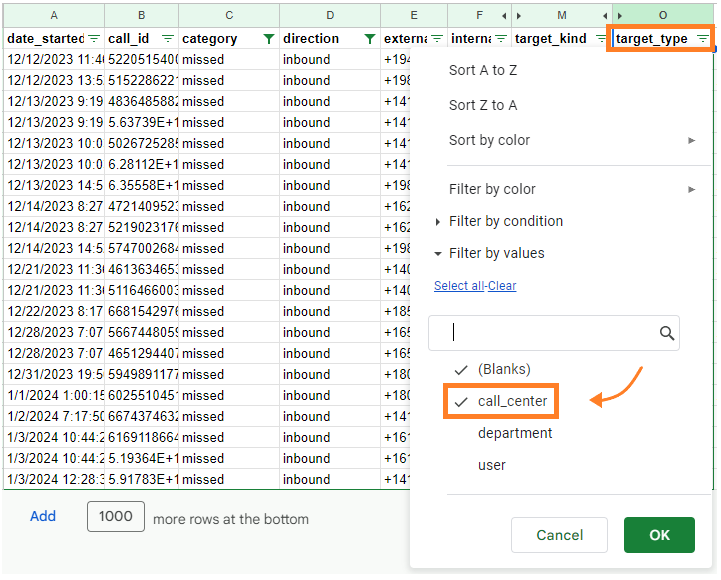Select the category header cell
This screenshot has height=580, width=721.
coord(229,39)
